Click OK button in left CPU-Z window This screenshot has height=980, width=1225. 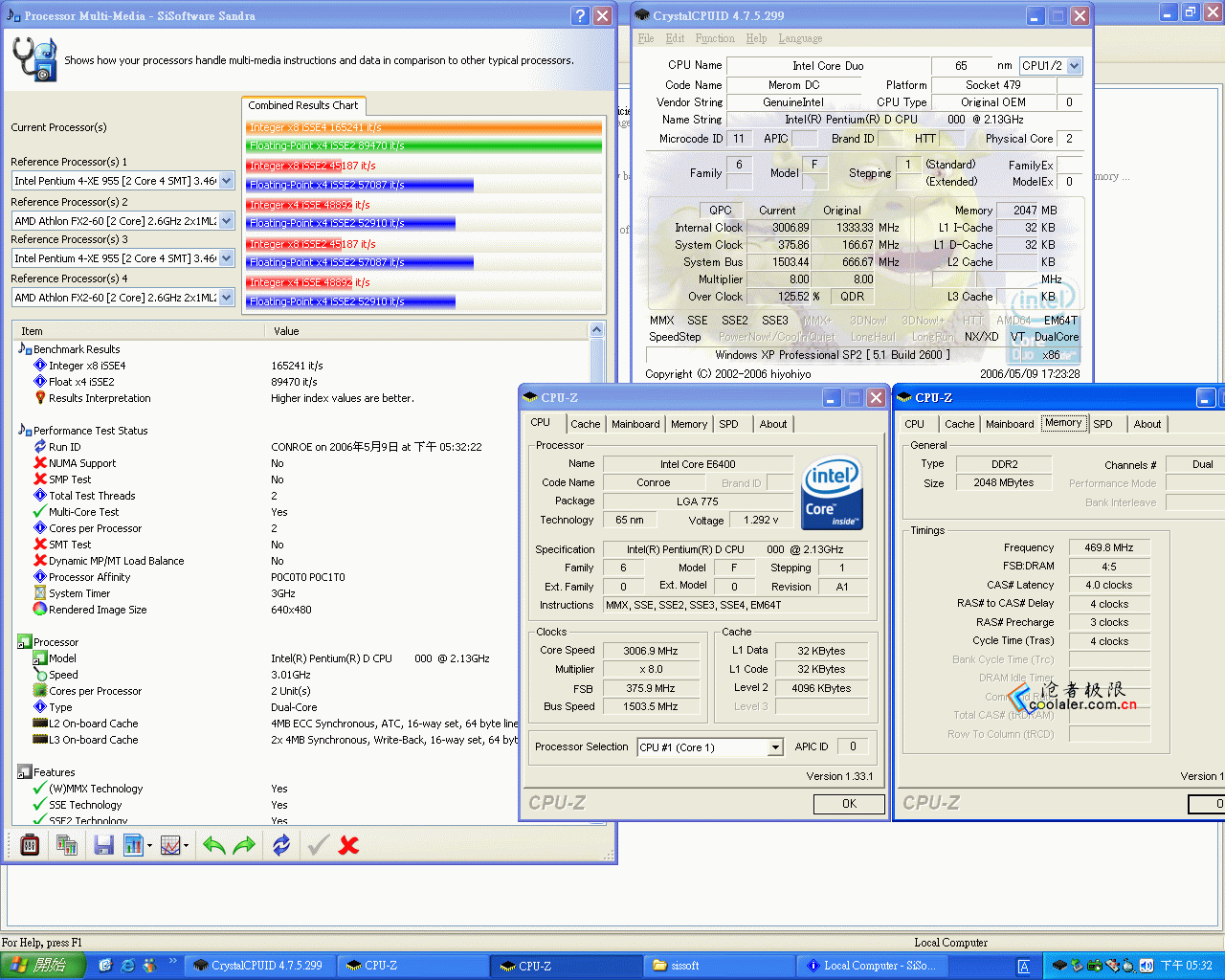pyautogui.click(x=849, y=804)
